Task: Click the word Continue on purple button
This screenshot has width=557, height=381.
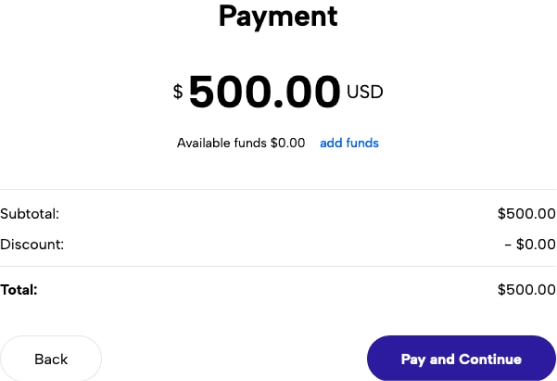Action: pyautogui.click(x=490, y=359)
